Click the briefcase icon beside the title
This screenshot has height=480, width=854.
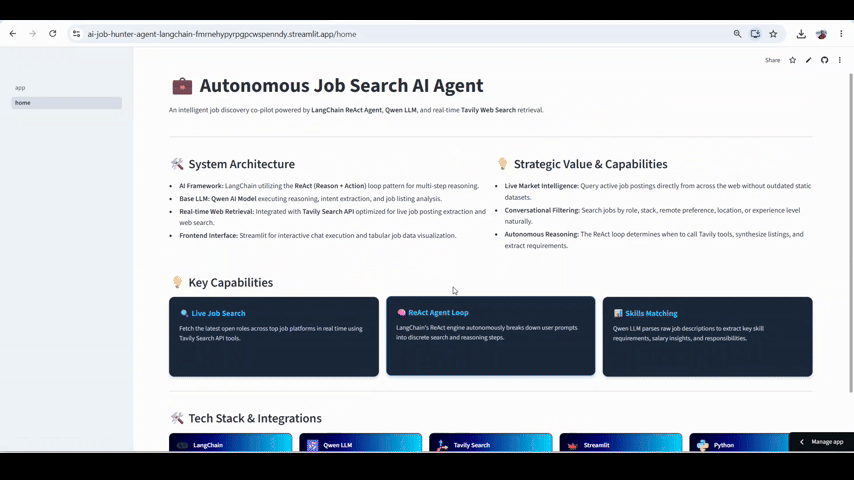tap(182, 86)
